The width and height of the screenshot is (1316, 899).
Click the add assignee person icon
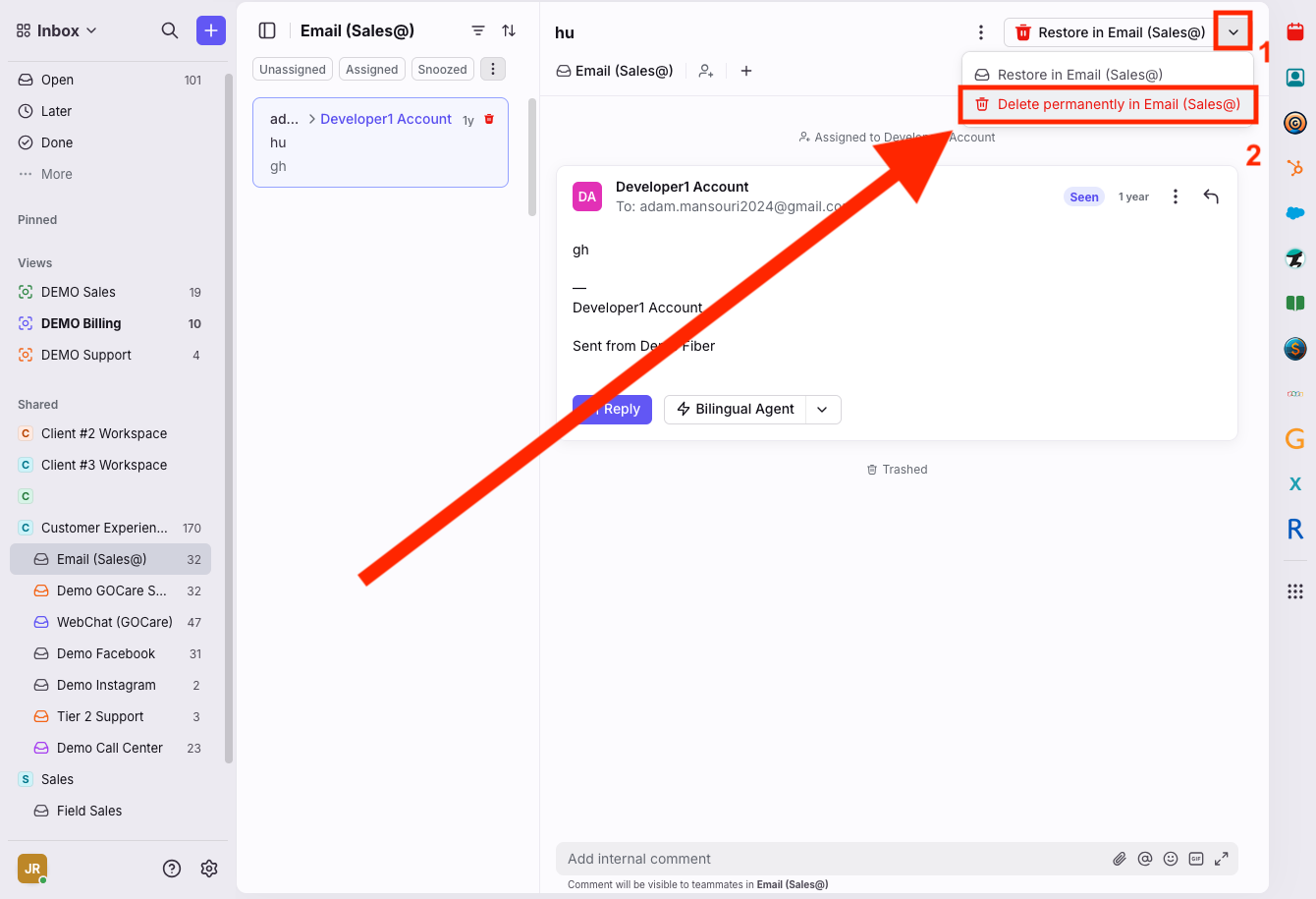706,71
